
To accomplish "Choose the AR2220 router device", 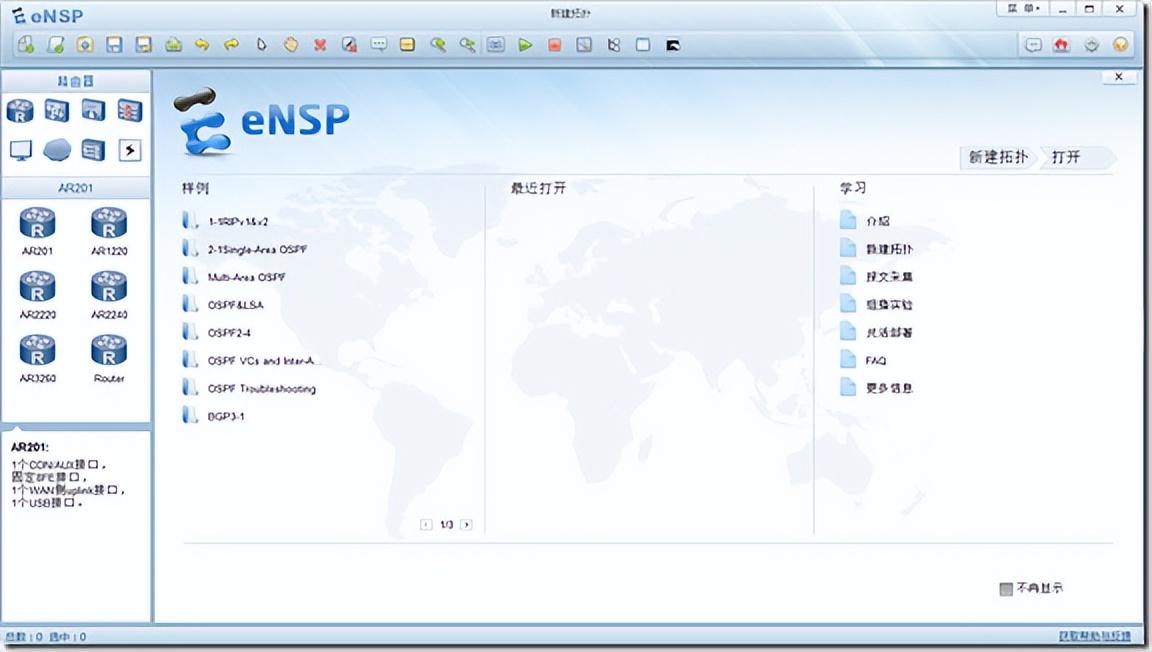I will click(x=37, y=295).
